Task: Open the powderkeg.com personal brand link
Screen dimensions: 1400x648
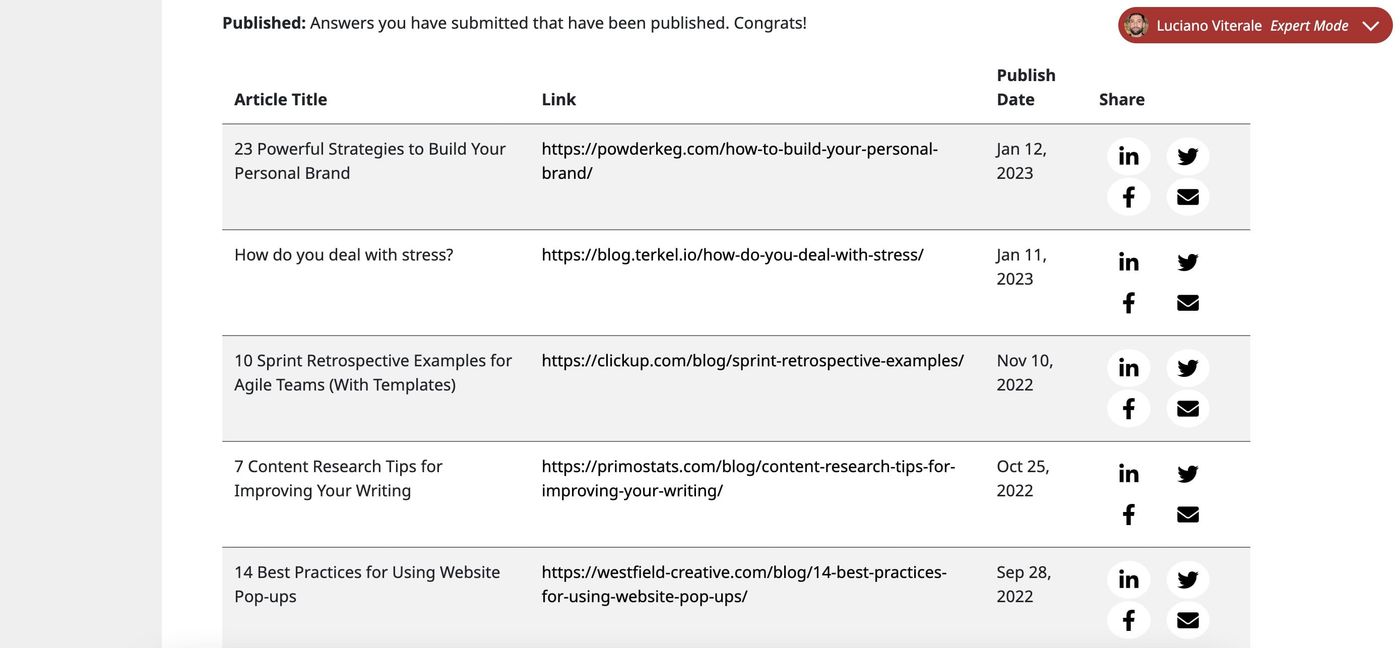Action: [x=740, y=161]
